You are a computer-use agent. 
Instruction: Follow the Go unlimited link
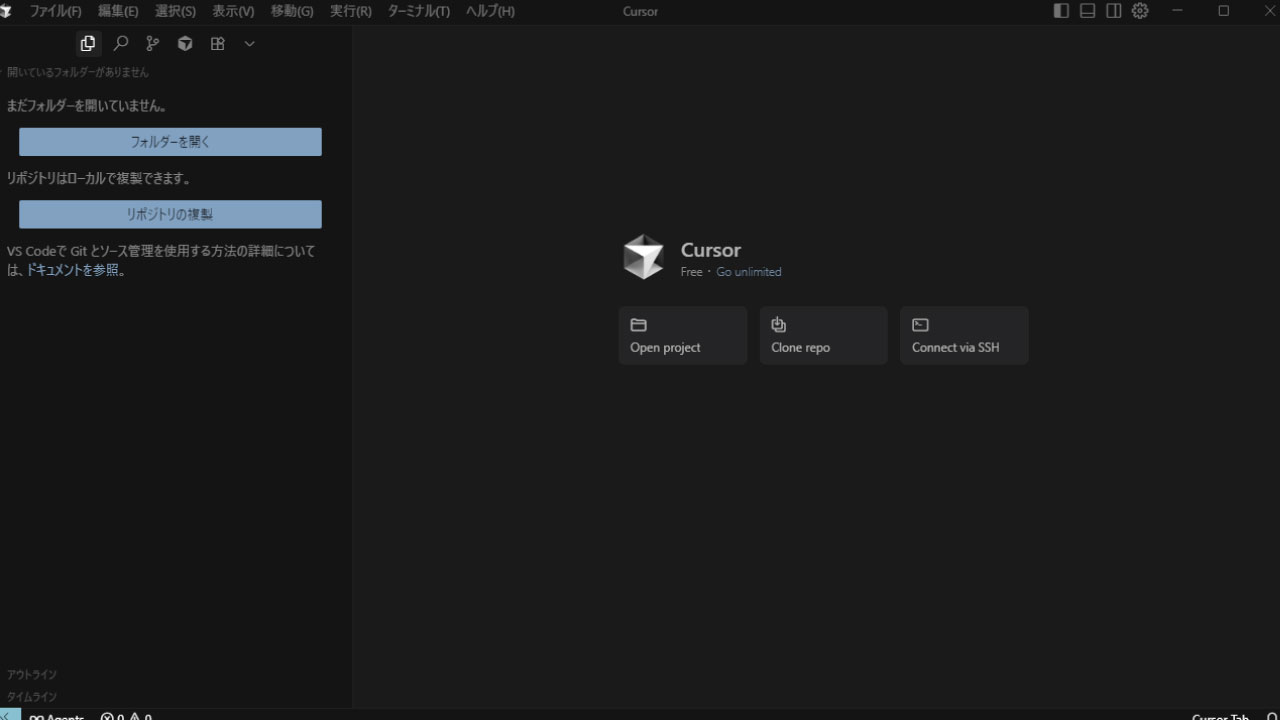pos(749,272)
